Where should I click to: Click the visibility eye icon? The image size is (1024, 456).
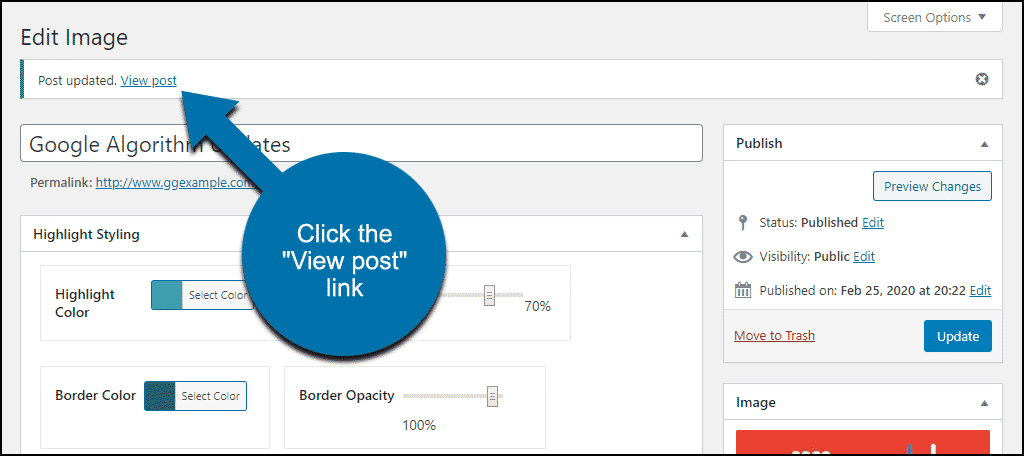point(743,257)
